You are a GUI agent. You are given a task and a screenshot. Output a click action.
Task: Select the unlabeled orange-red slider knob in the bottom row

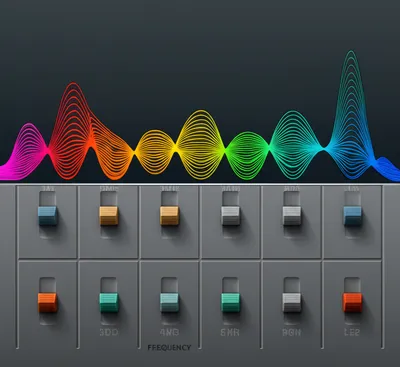[x=48, y=303]
